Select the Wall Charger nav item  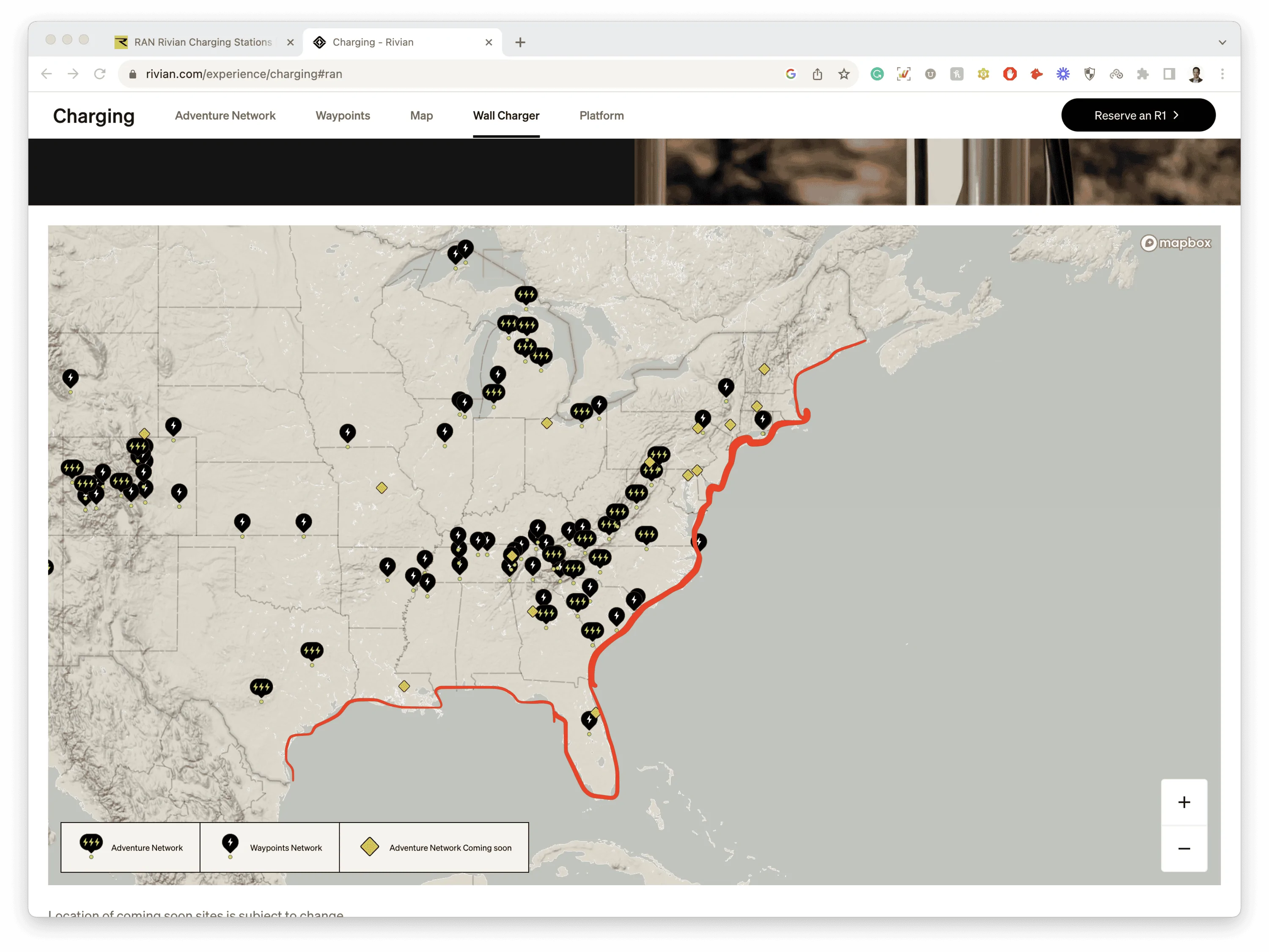coord(506,115)
